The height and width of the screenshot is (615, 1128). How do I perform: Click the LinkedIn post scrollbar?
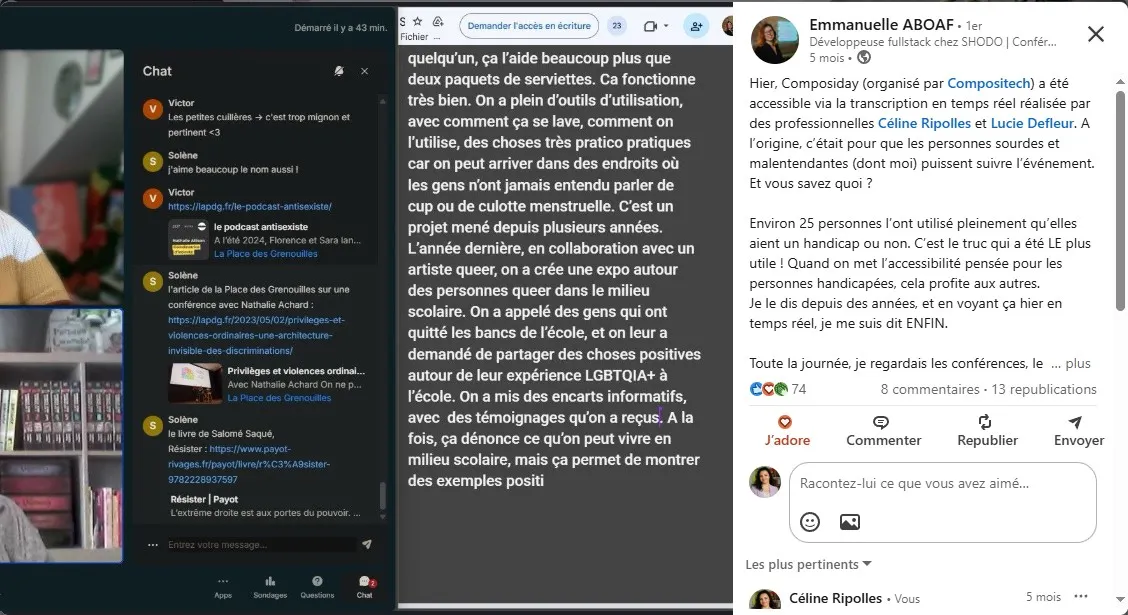point(1120,201)
